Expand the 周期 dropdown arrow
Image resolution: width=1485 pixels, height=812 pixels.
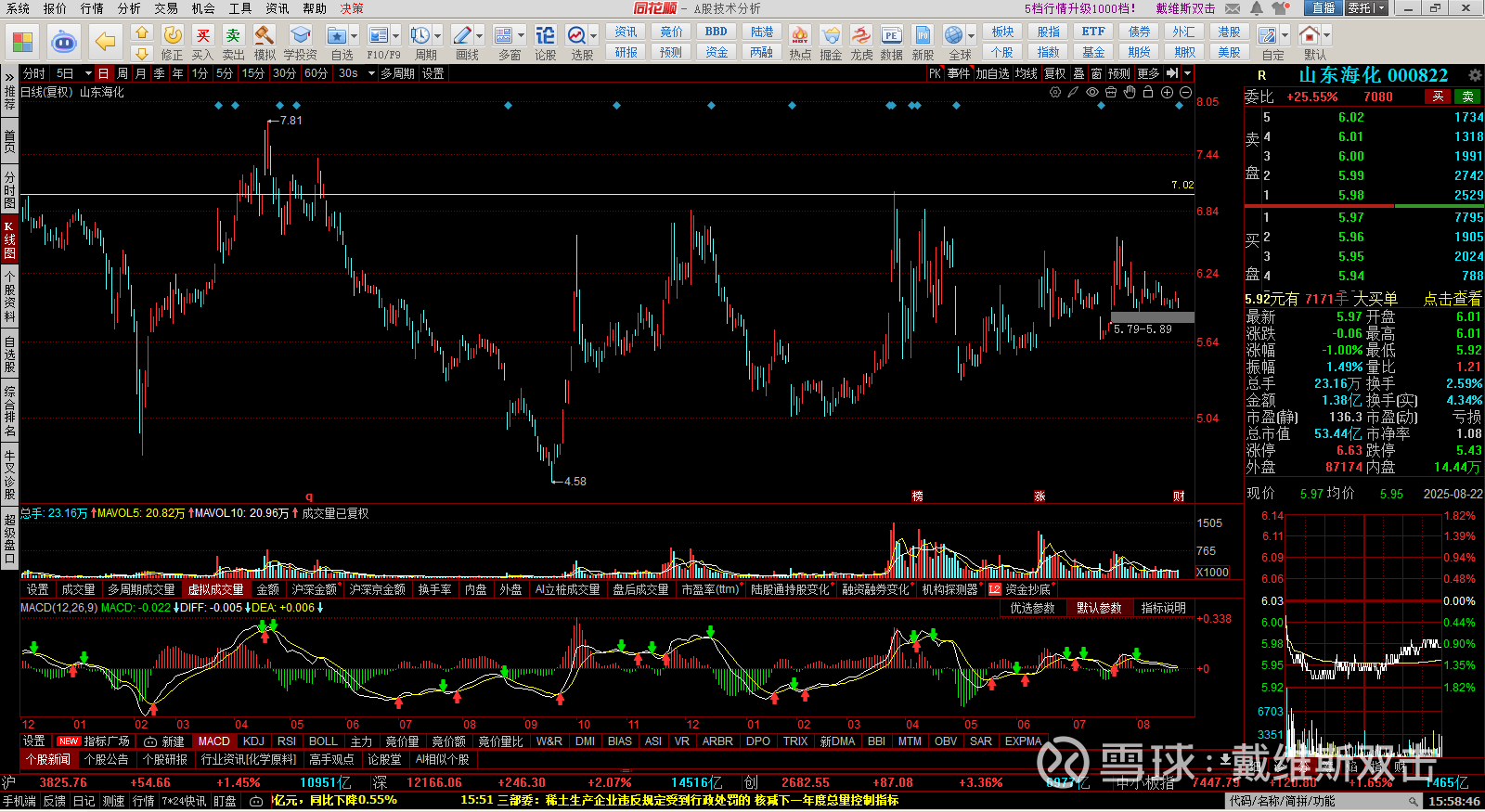pos(437,35)
